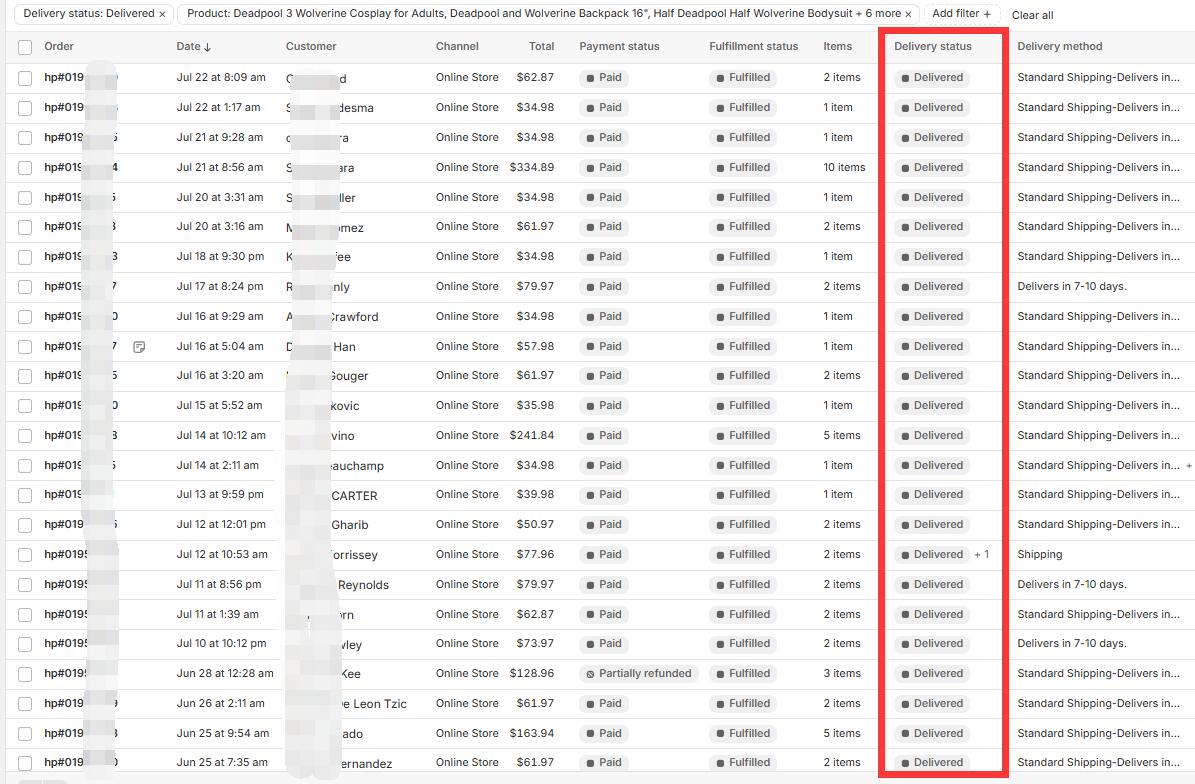The width and height of the screenshot is (1195, 784).
Task: Open the Delivery status: Delivered filter options
Action: coord(88,14)
